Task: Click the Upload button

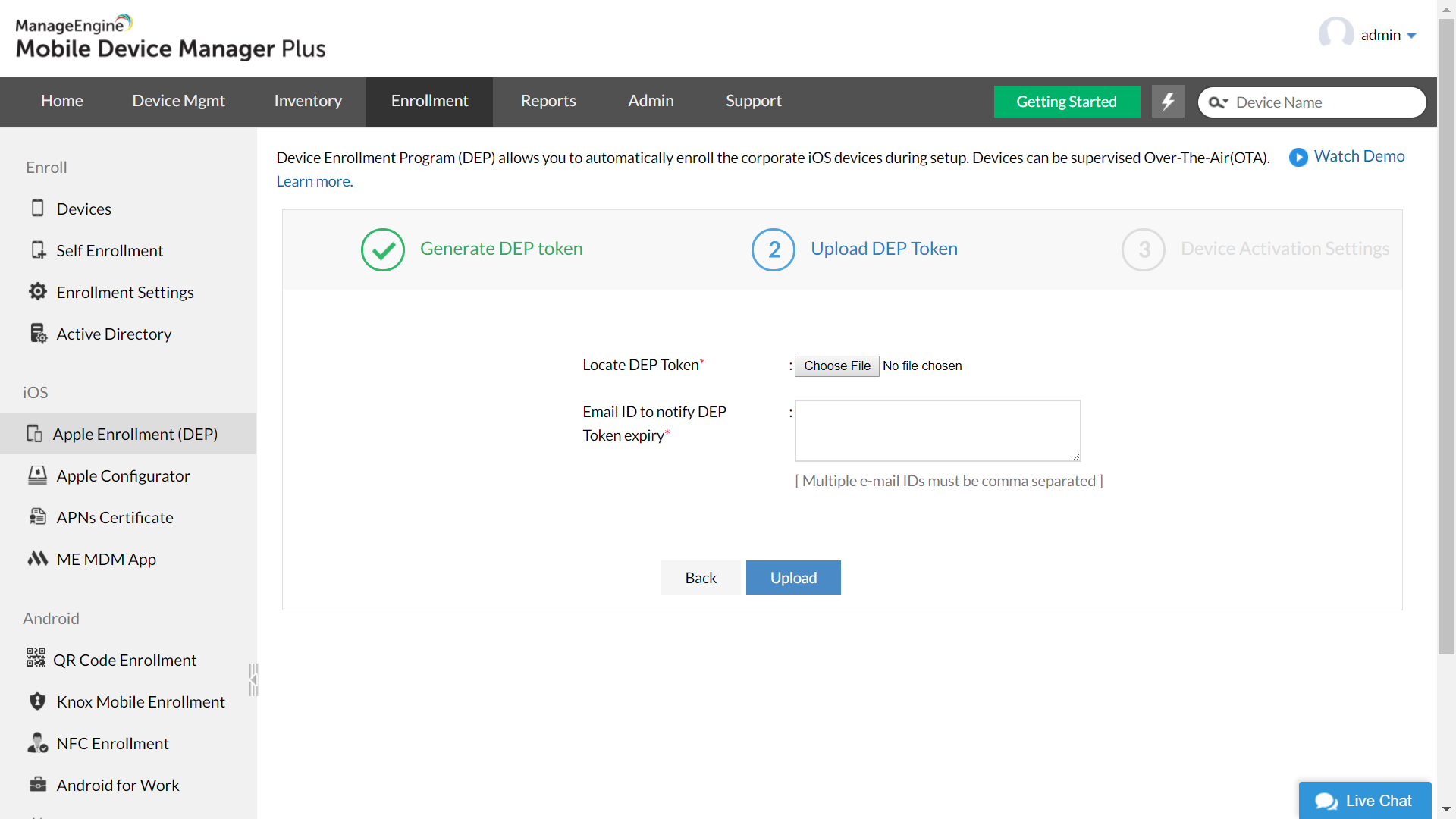Action: (792, 577)
